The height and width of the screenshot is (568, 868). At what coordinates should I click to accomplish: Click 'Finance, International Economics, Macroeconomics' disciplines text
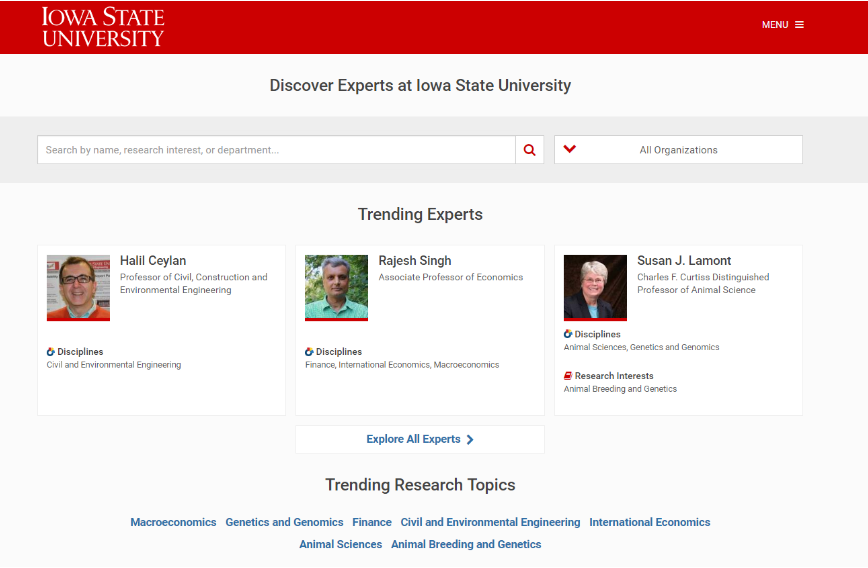pyautogui.click(x=402, y=365)
